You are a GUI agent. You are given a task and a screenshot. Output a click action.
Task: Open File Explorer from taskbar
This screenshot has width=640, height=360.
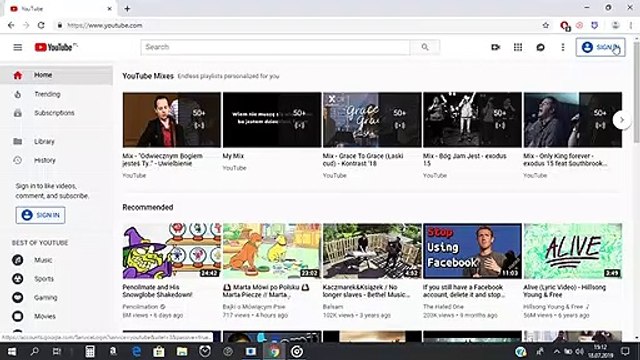[x=182, y=351]
